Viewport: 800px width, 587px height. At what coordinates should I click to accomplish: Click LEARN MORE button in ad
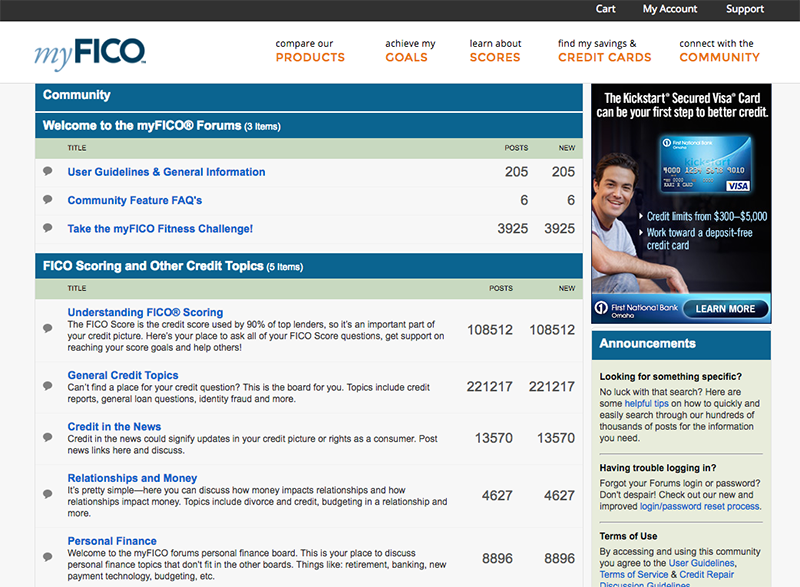point(725,309)
